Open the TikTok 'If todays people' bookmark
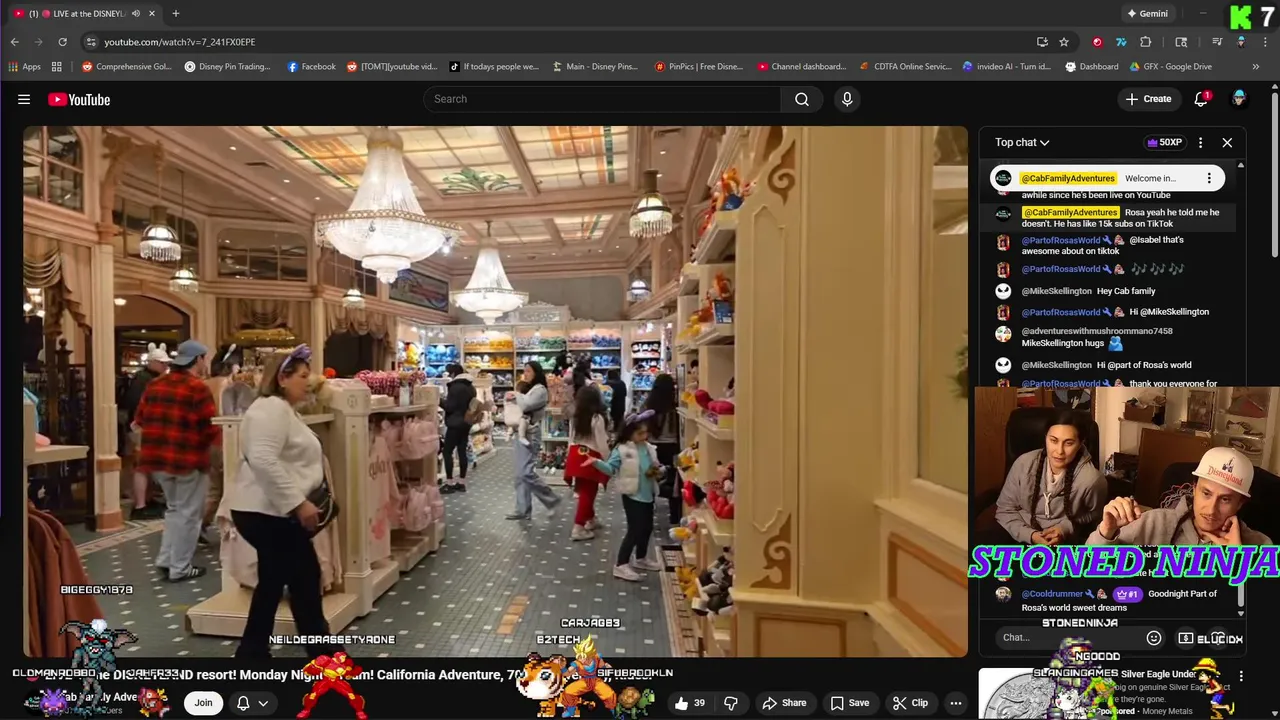Image resolution: width=1280 pixels, height=720 pixels. click(494, 67)
